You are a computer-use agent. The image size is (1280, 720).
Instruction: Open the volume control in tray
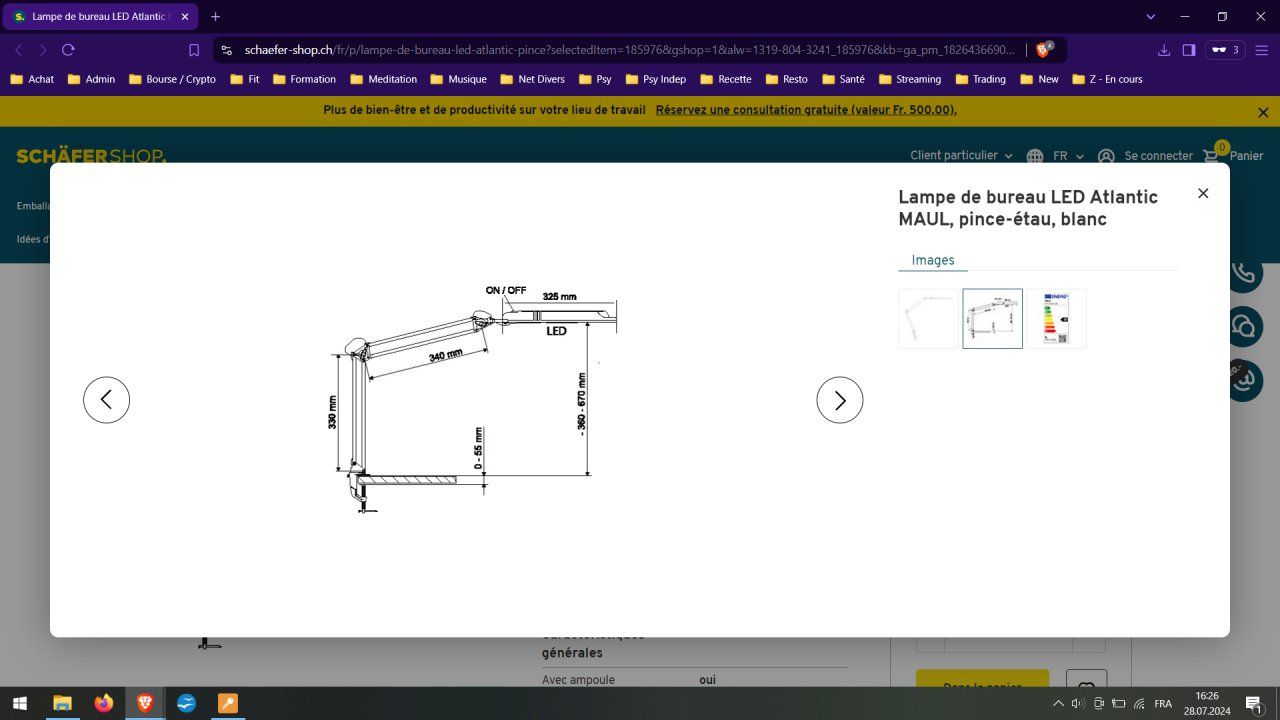click(x=1078, y=704)
